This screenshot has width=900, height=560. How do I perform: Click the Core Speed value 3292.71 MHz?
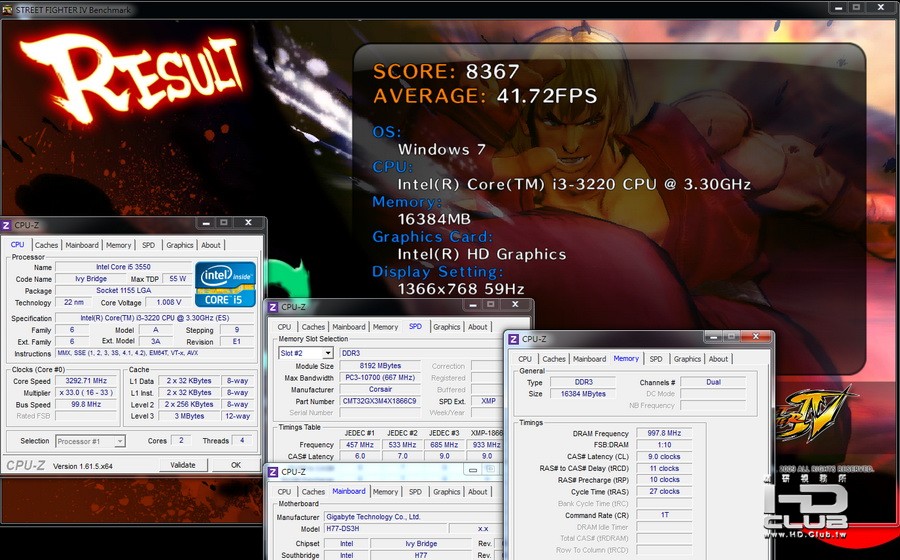(x=86, y=381)
